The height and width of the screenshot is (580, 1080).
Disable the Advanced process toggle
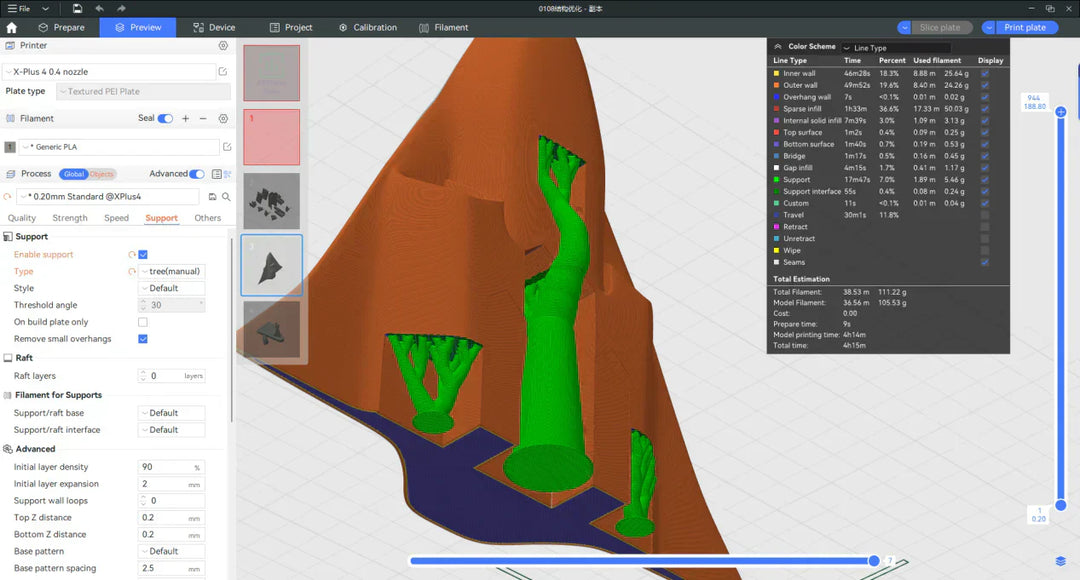pyautogui.click(x=197, y=173)
